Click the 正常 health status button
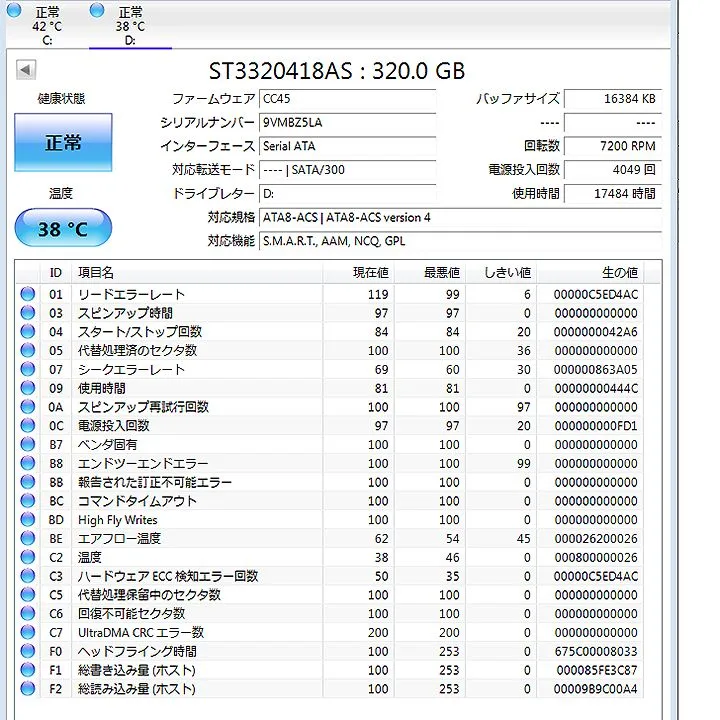 tap(63, 143)
